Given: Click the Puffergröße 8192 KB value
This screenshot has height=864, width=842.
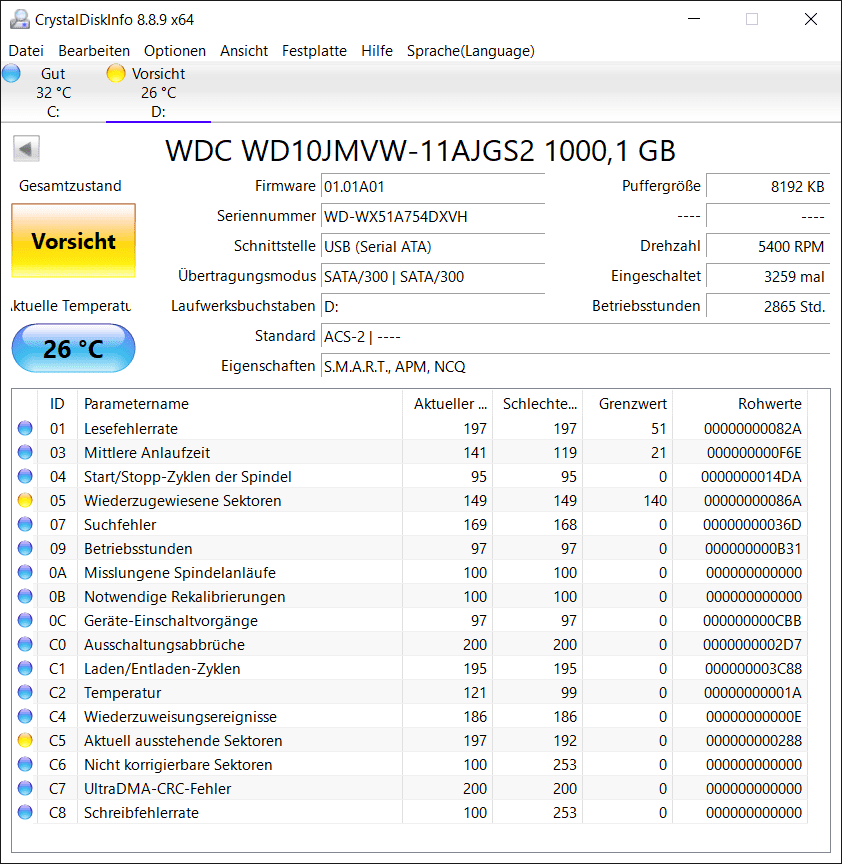Looking at the screenshot, I should coord(768,186).
